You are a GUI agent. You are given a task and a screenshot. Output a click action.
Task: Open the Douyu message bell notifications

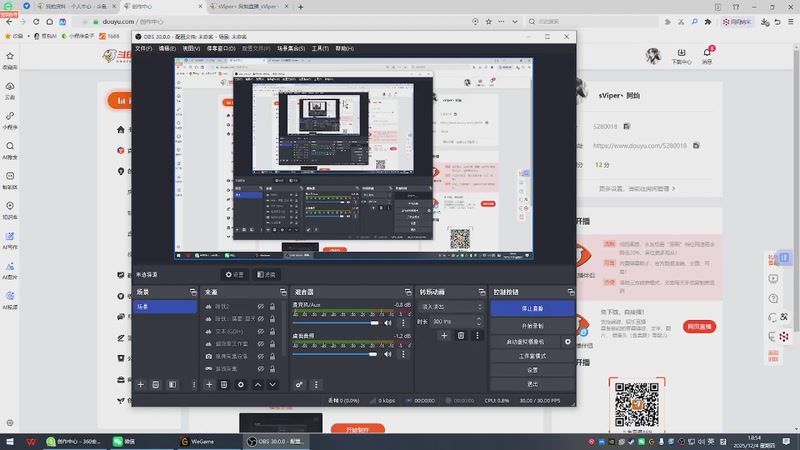[x=707, y=55]
